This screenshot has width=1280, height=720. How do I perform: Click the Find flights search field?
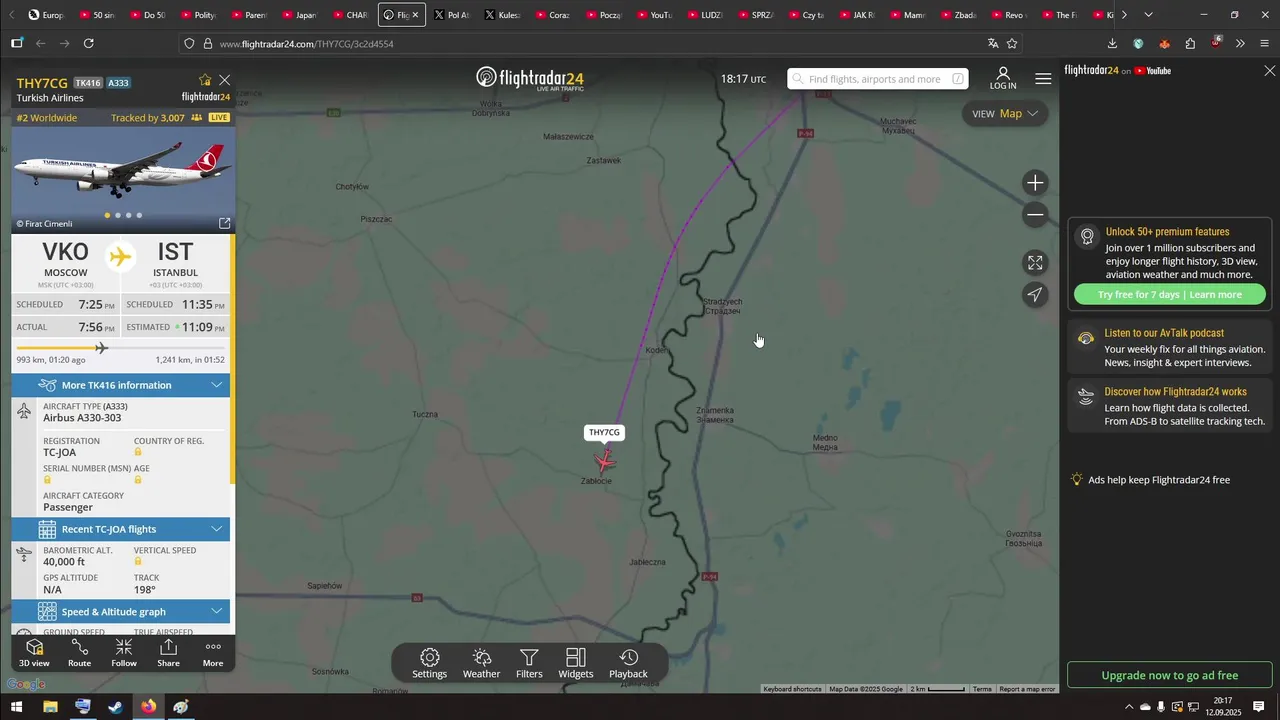877,79
